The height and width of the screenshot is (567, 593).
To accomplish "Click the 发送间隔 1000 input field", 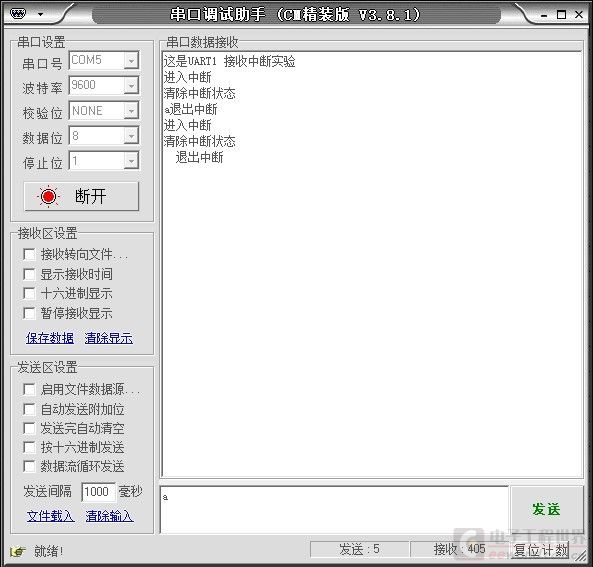I will pos(98,492).
